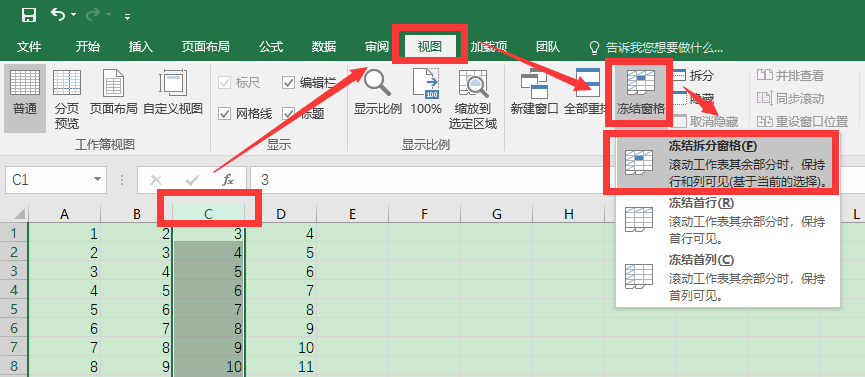Open the 显示比例 zoom dialog
The image size is (865, 377).
coord(378,93)
